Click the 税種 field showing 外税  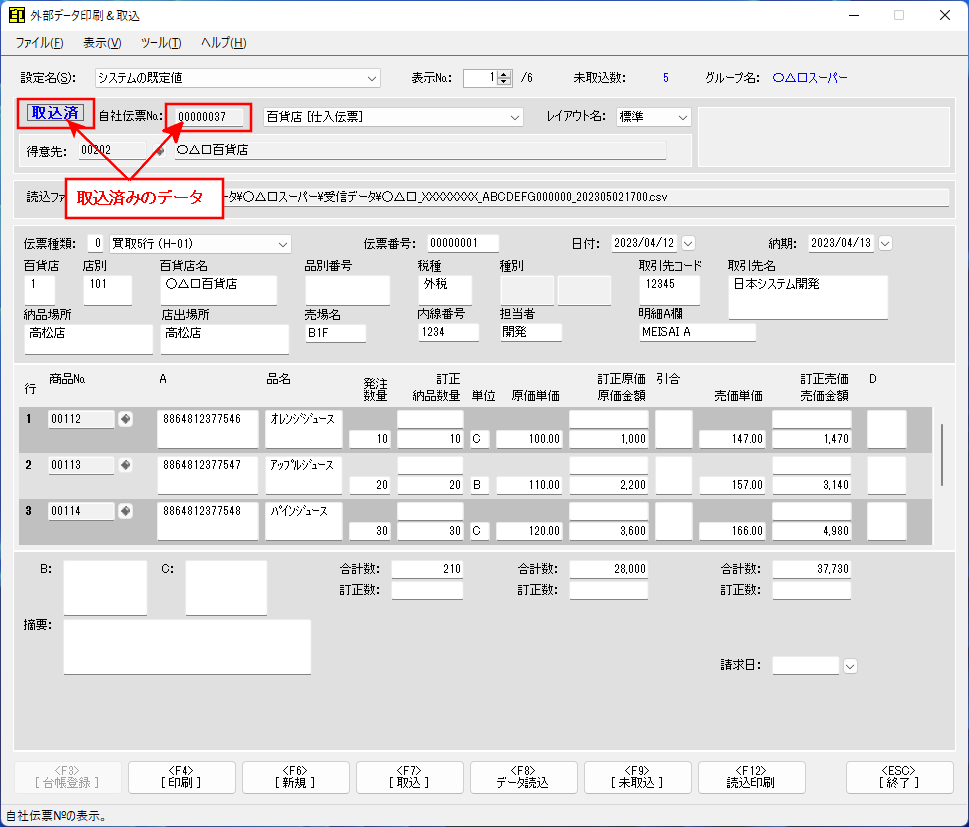[x=445, y=290]
